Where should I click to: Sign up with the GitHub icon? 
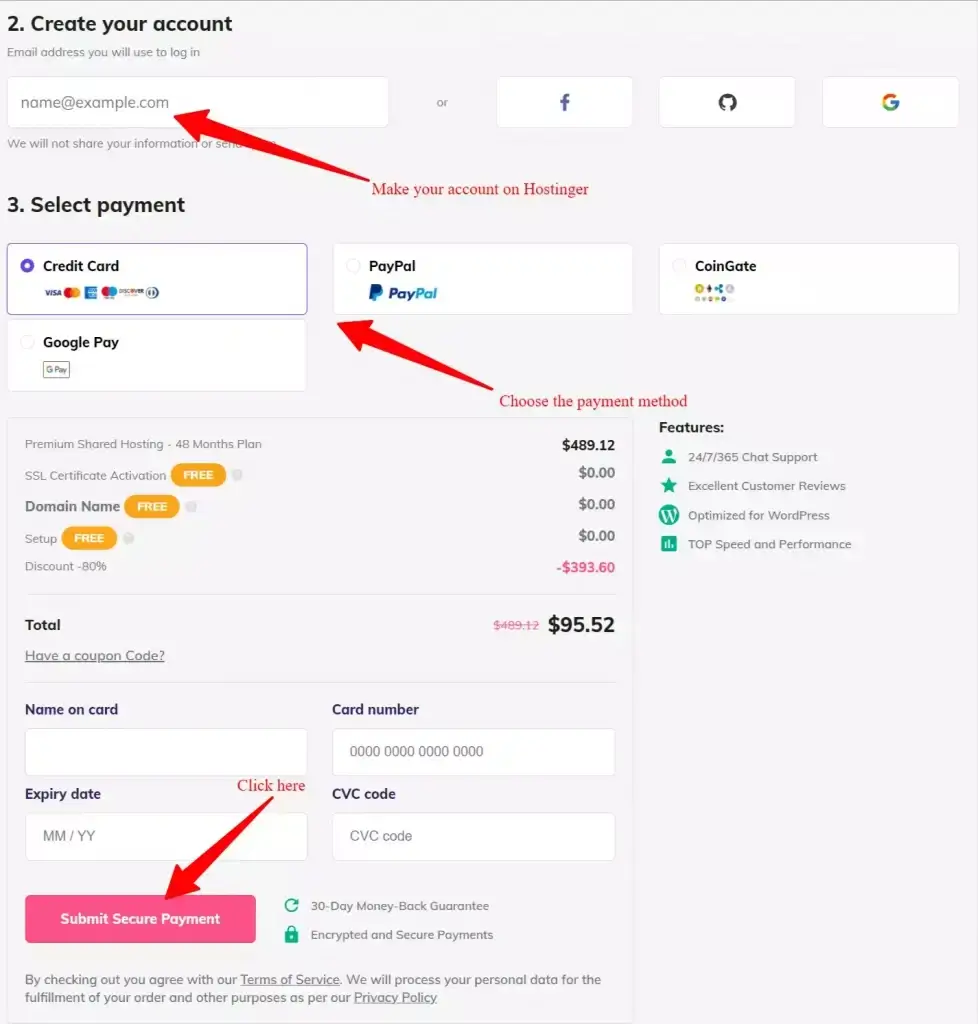[726, 101]
